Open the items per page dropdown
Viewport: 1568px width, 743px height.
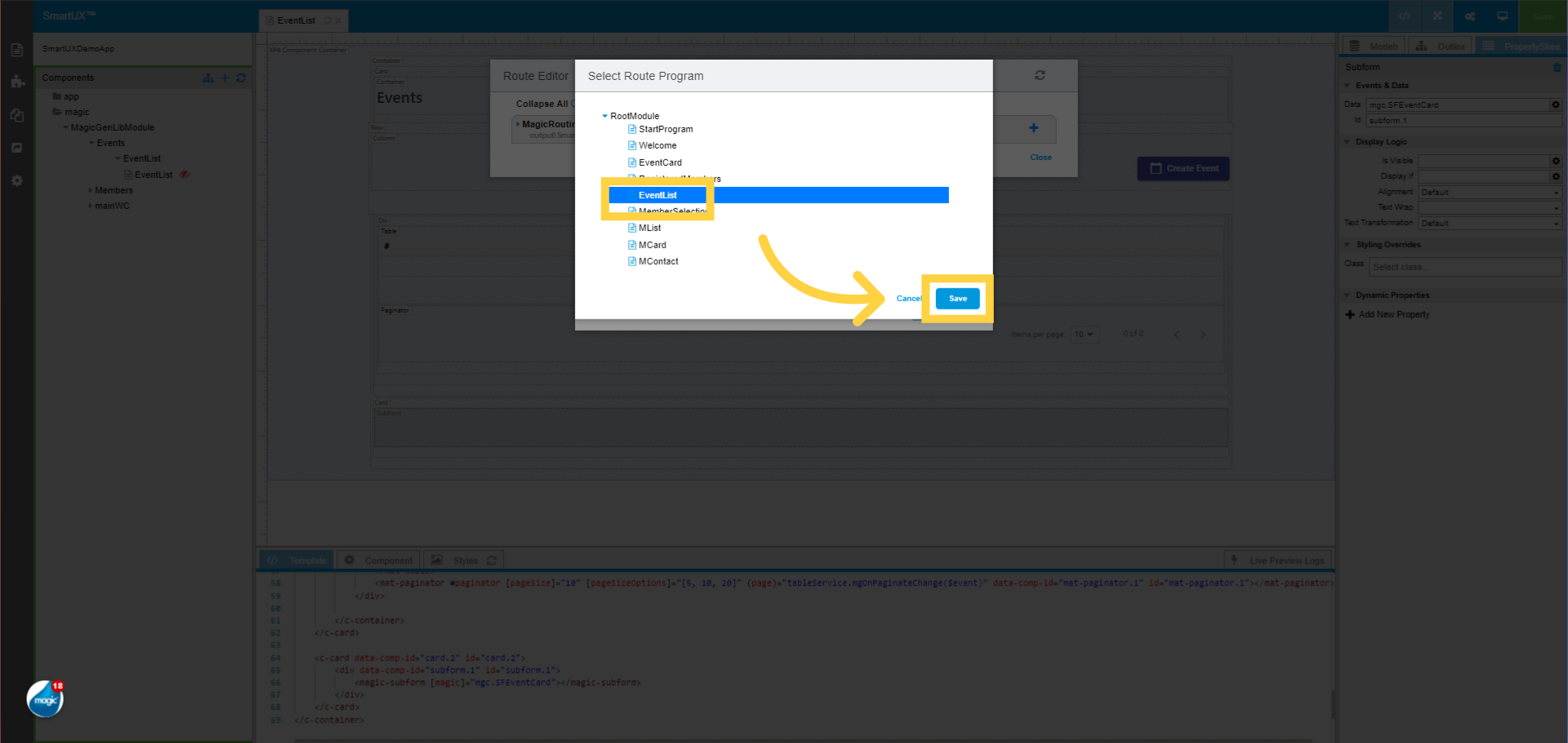tap(1084, 334)
